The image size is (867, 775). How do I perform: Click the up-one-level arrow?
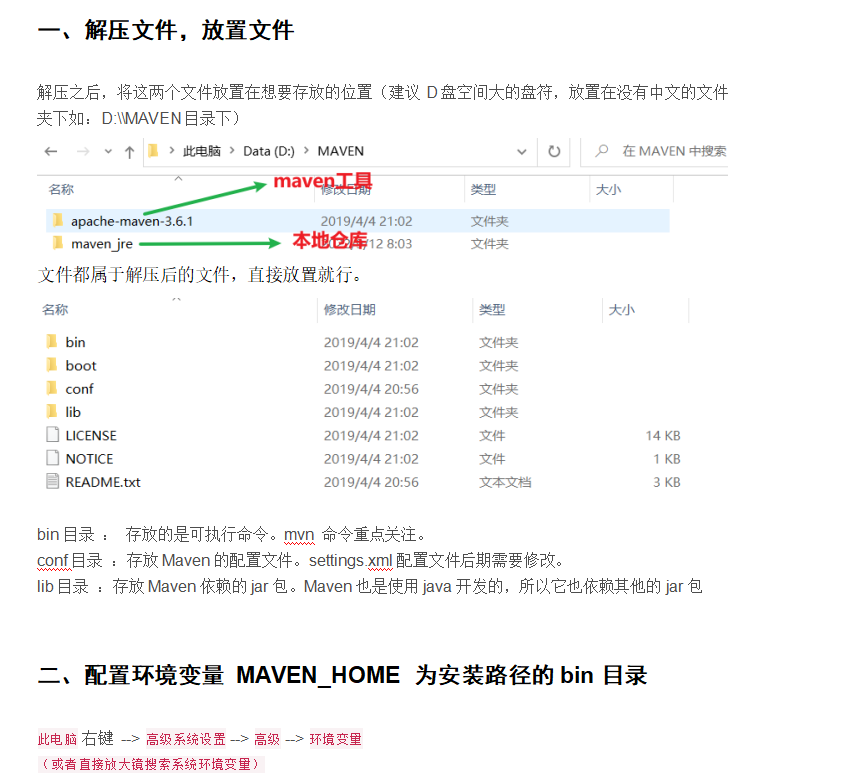tap(129, 152)
